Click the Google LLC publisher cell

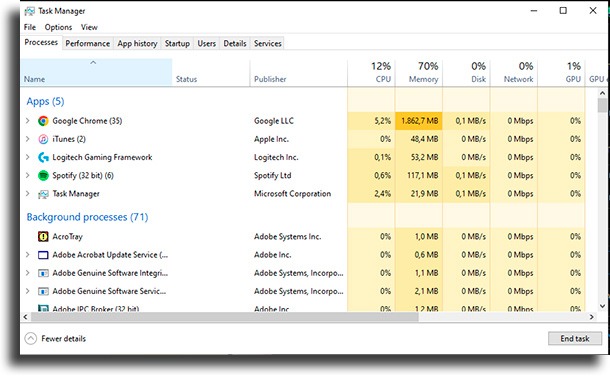(x=274, y=121)
